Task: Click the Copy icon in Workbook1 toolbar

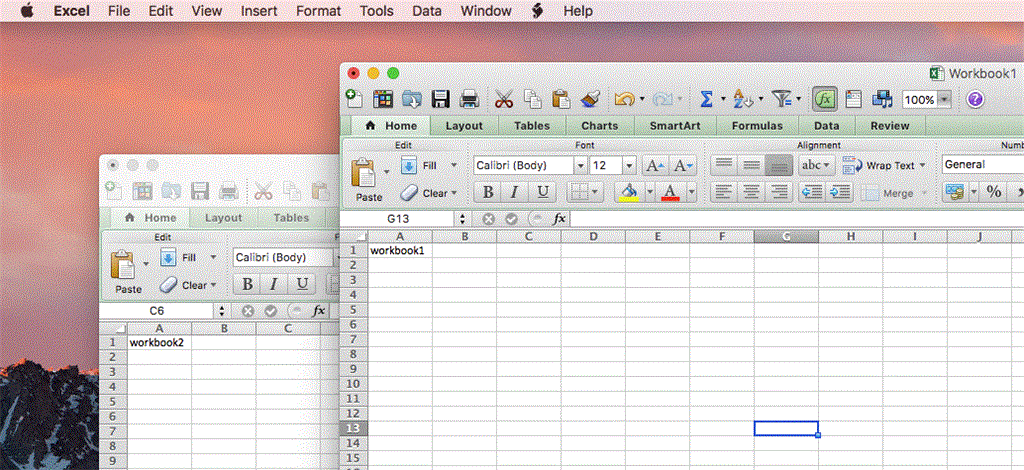Action: [533, 99]
